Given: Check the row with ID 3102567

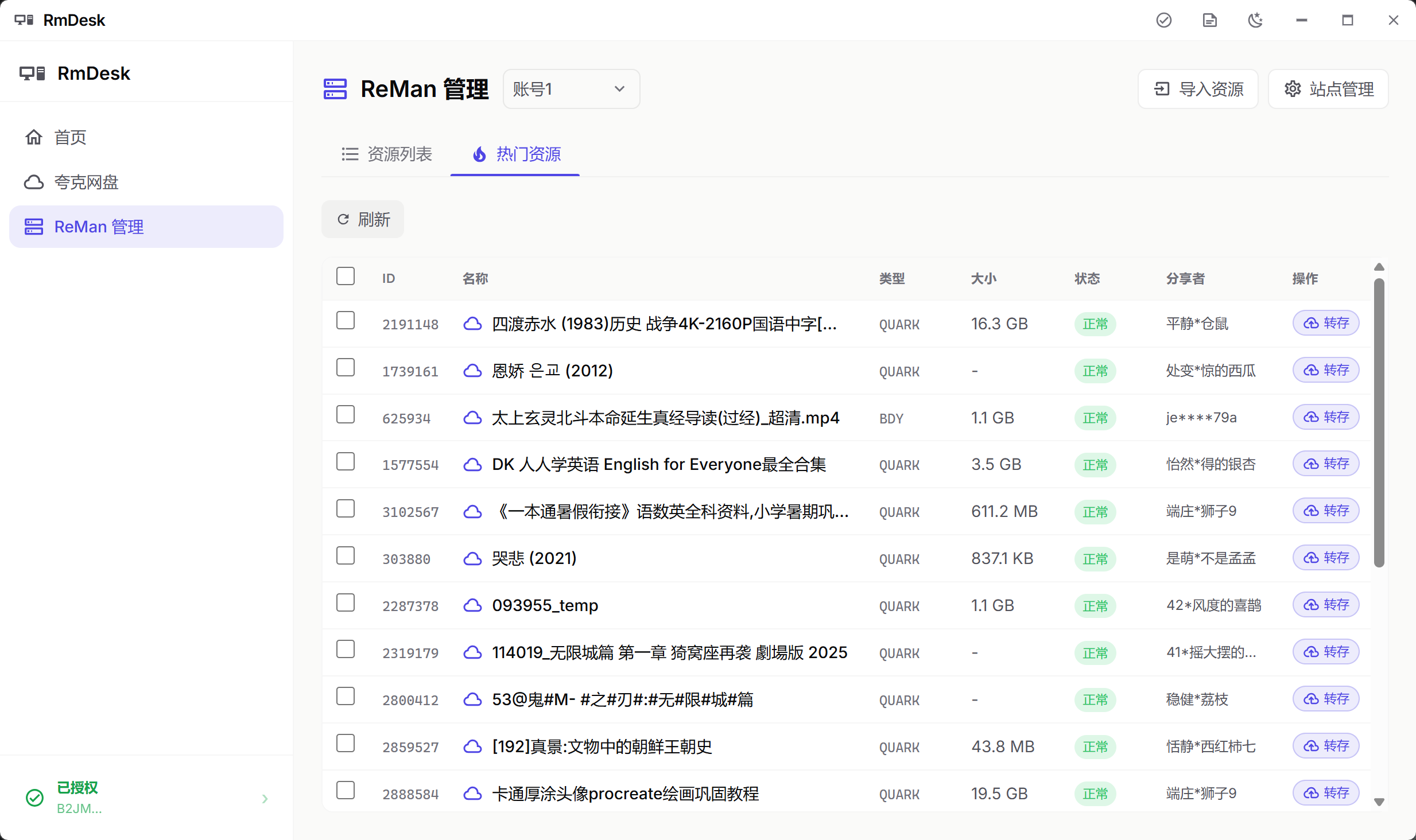Looking at the screenshot, I should (346, 508).
